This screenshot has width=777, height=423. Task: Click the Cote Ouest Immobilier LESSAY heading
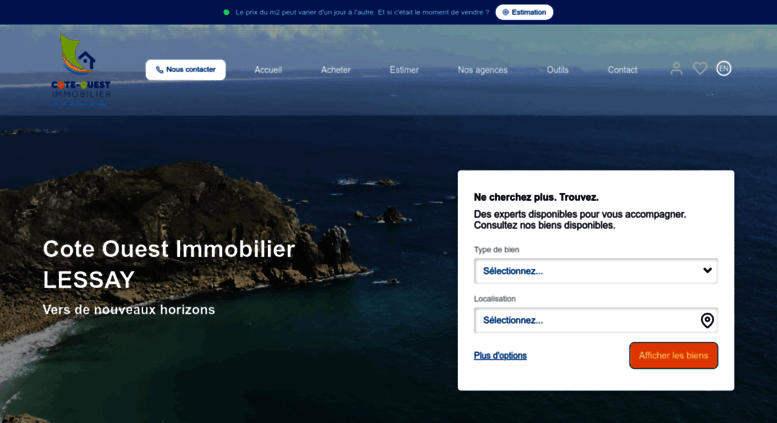[168, 264]
